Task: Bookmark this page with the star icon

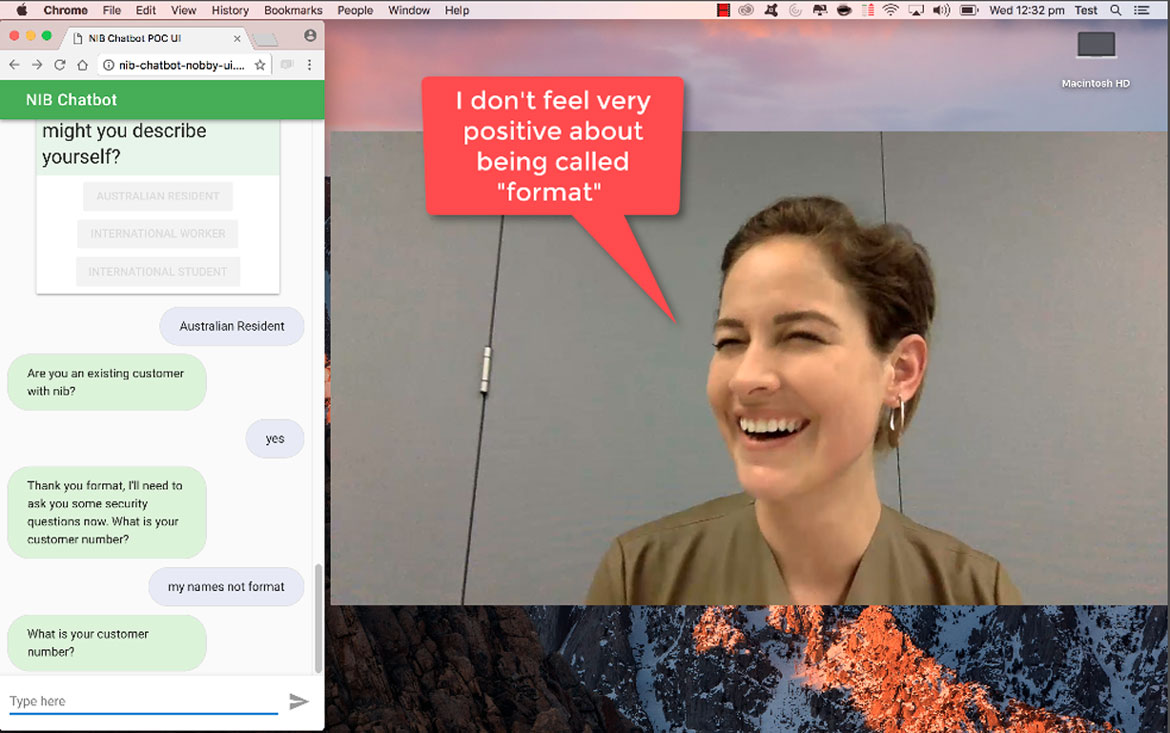Action: coord(260,65)
